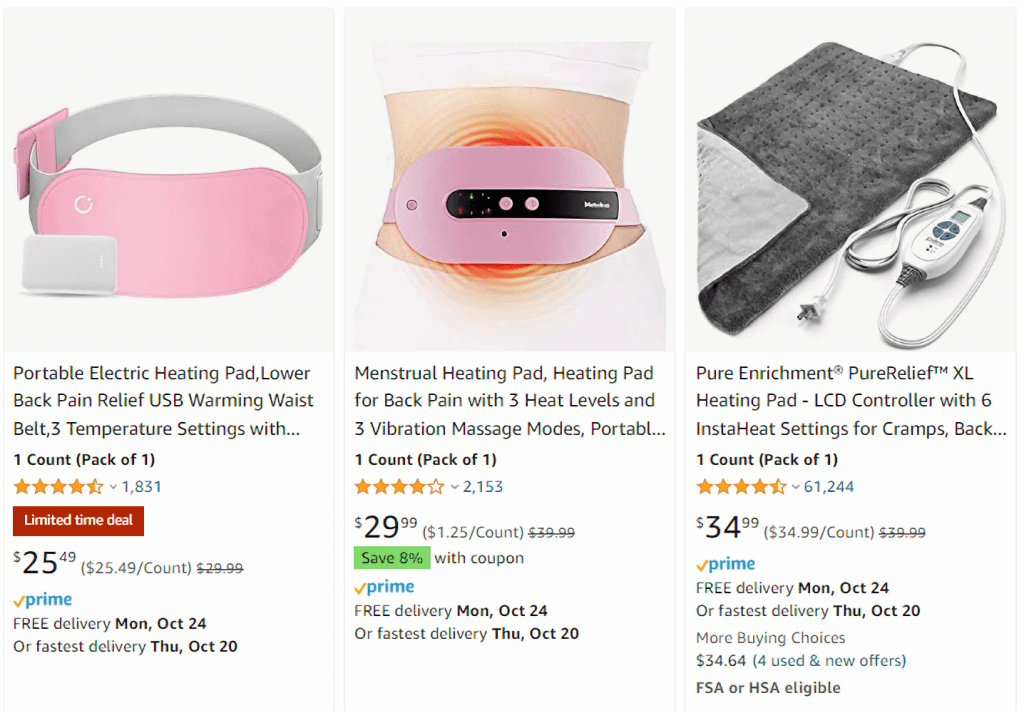Click the Prime logo under $34.99 price
This screenshot has width=1024, height=713.
(726, 564)
